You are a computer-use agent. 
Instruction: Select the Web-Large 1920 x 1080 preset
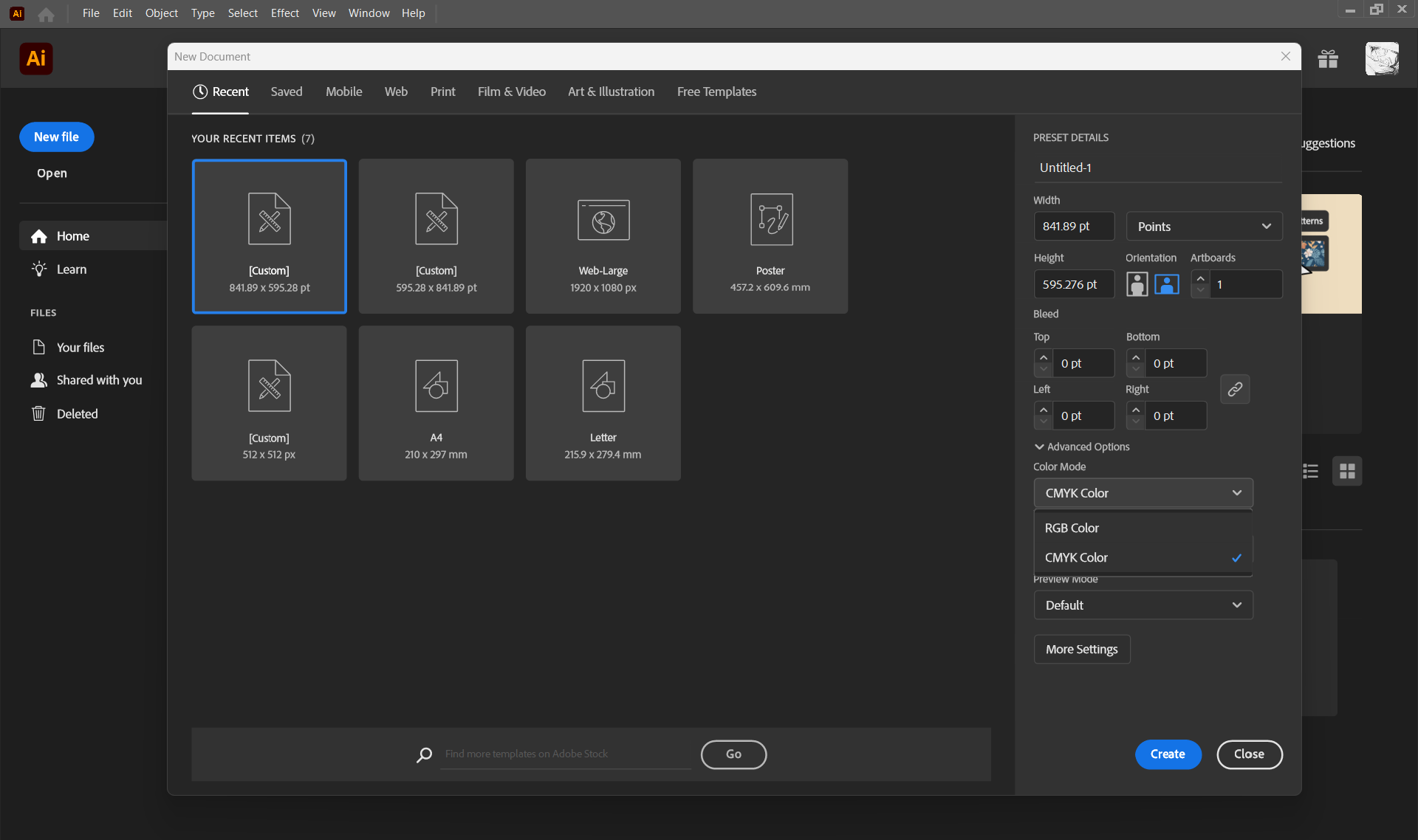[603, 236]
